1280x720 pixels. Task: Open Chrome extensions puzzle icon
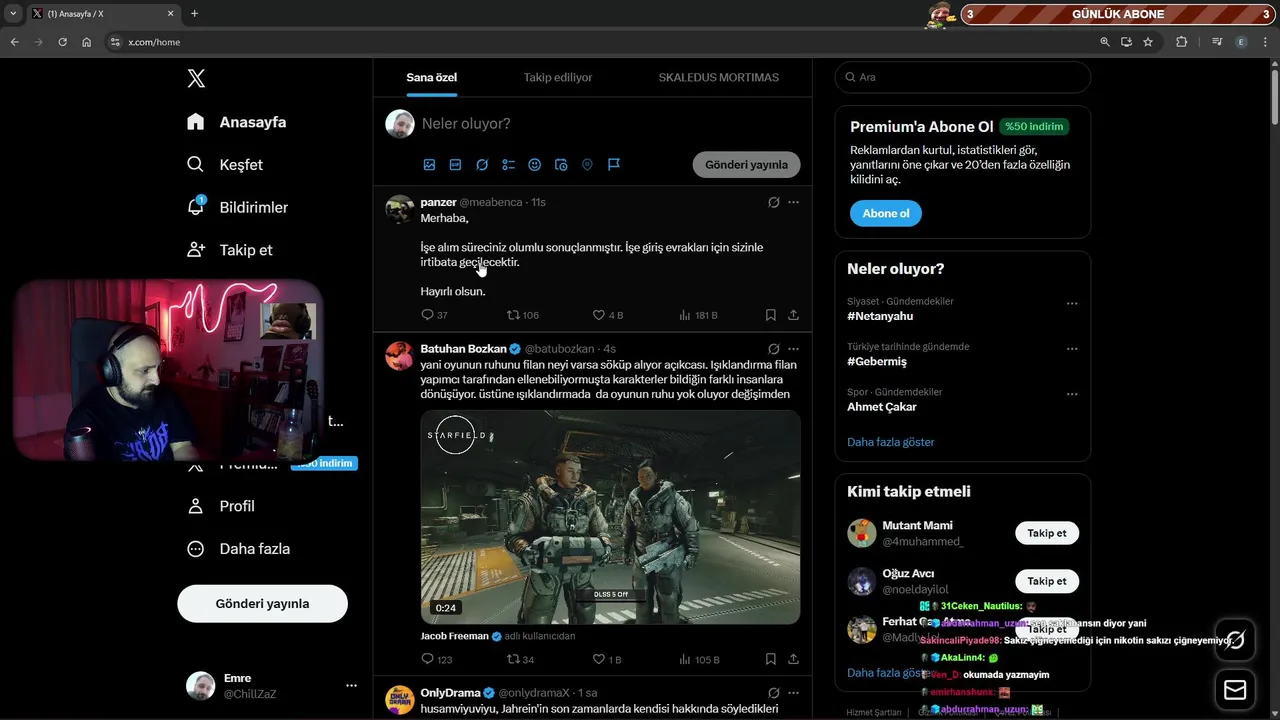pos(1181,42)
